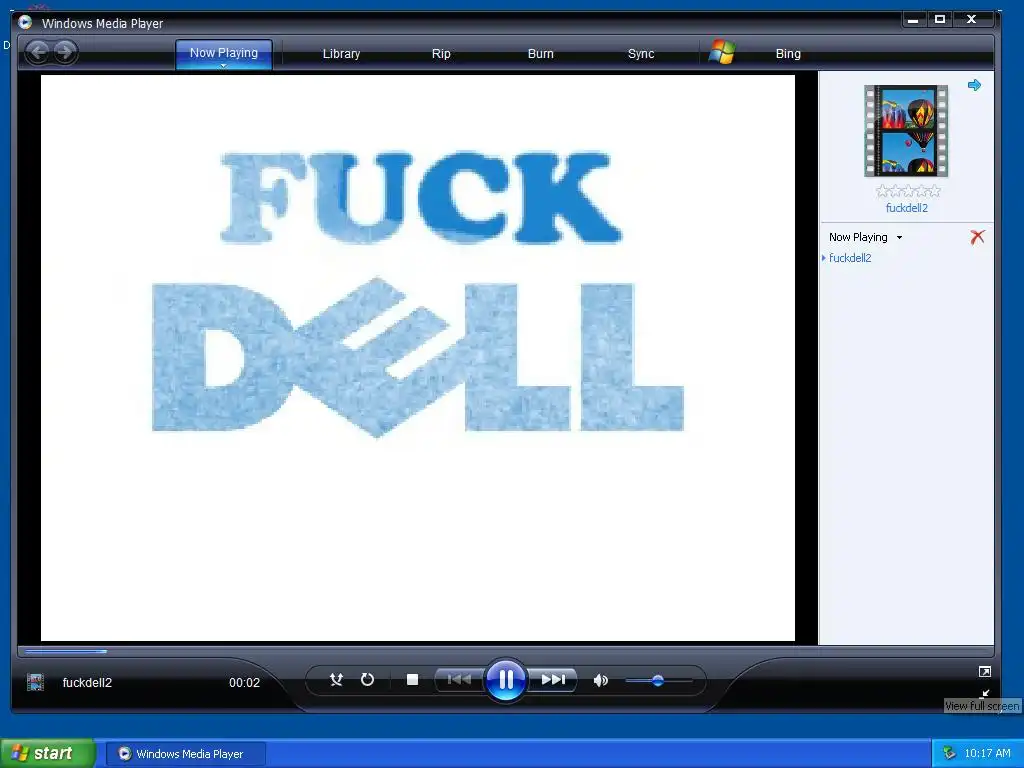
Task: Select fuckdell2 in the playlist
Action: point(850,258)
